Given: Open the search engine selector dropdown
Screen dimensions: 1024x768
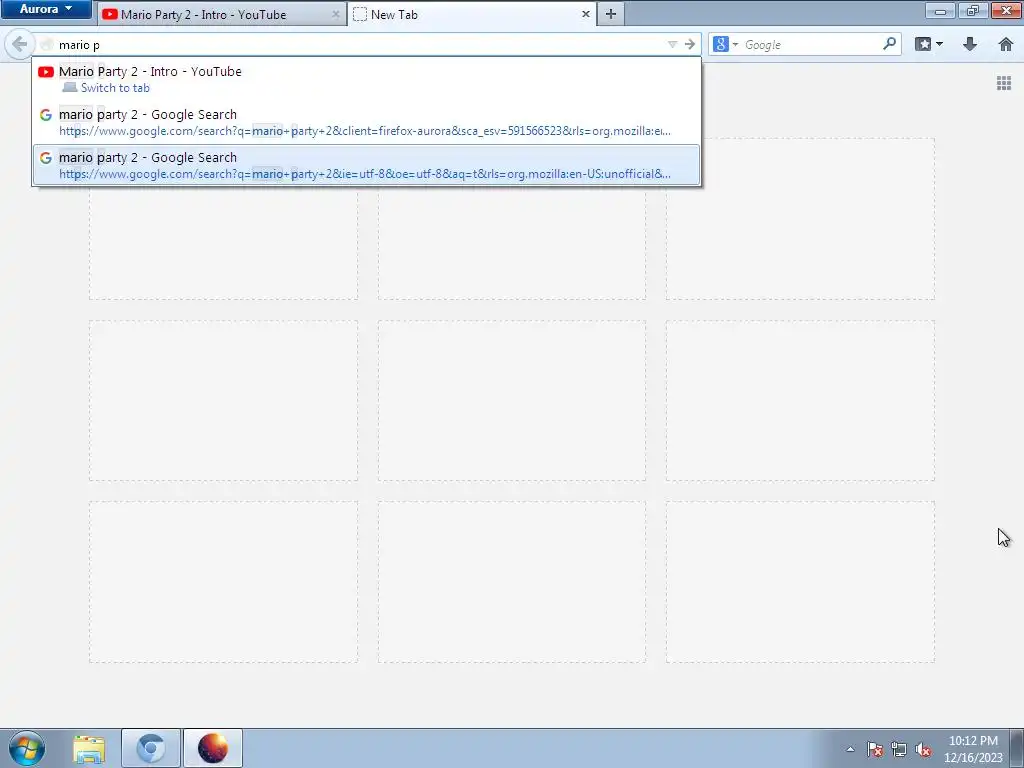Looking at the screenshot, I should click(725, 44).
